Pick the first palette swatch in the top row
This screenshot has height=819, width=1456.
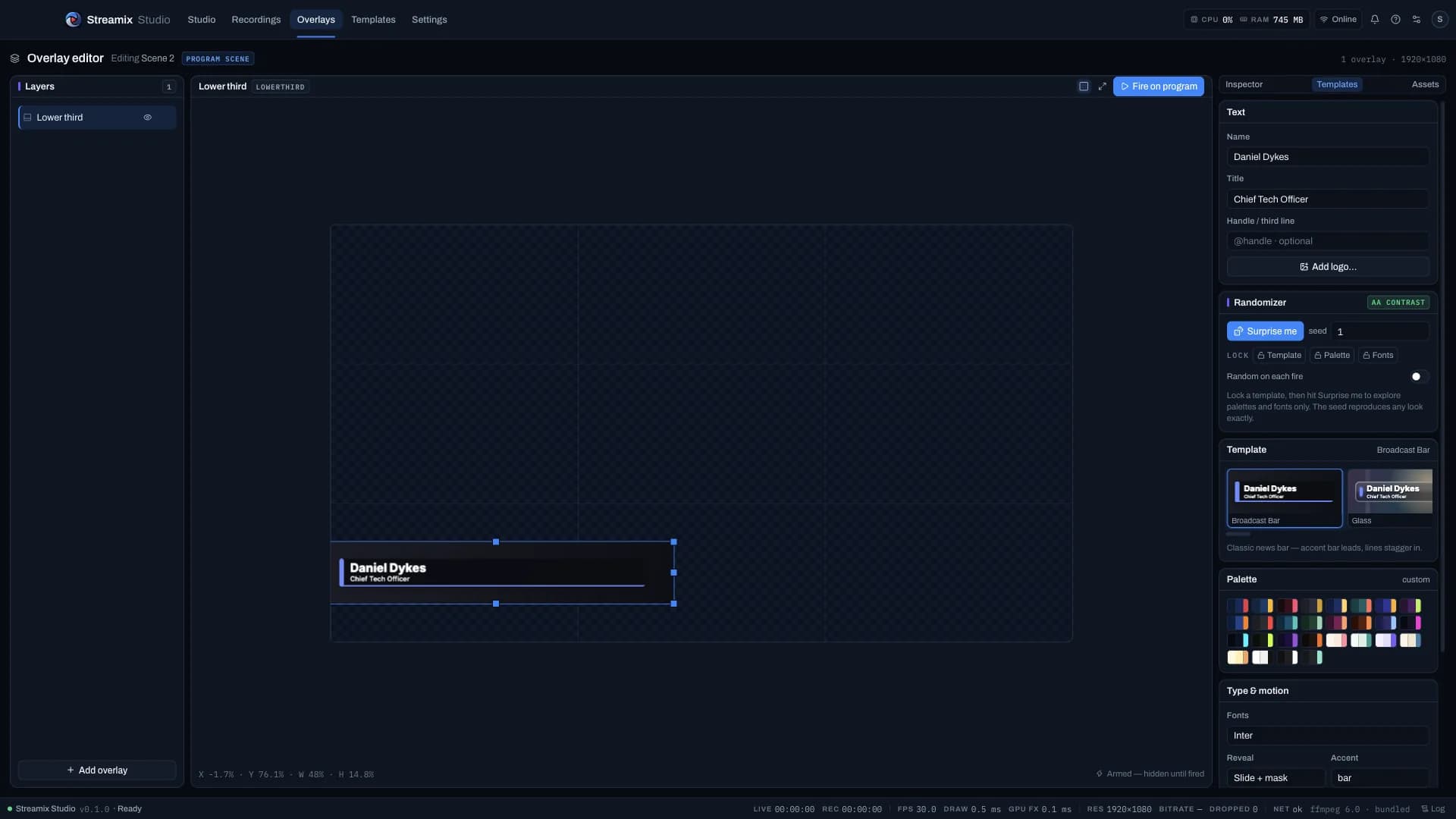1238,606
